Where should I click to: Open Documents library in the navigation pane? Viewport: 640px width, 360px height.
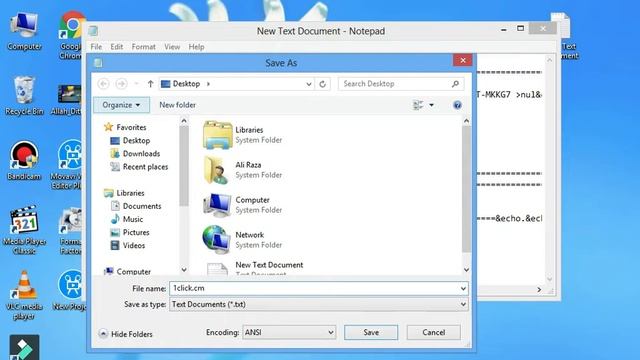136,206
